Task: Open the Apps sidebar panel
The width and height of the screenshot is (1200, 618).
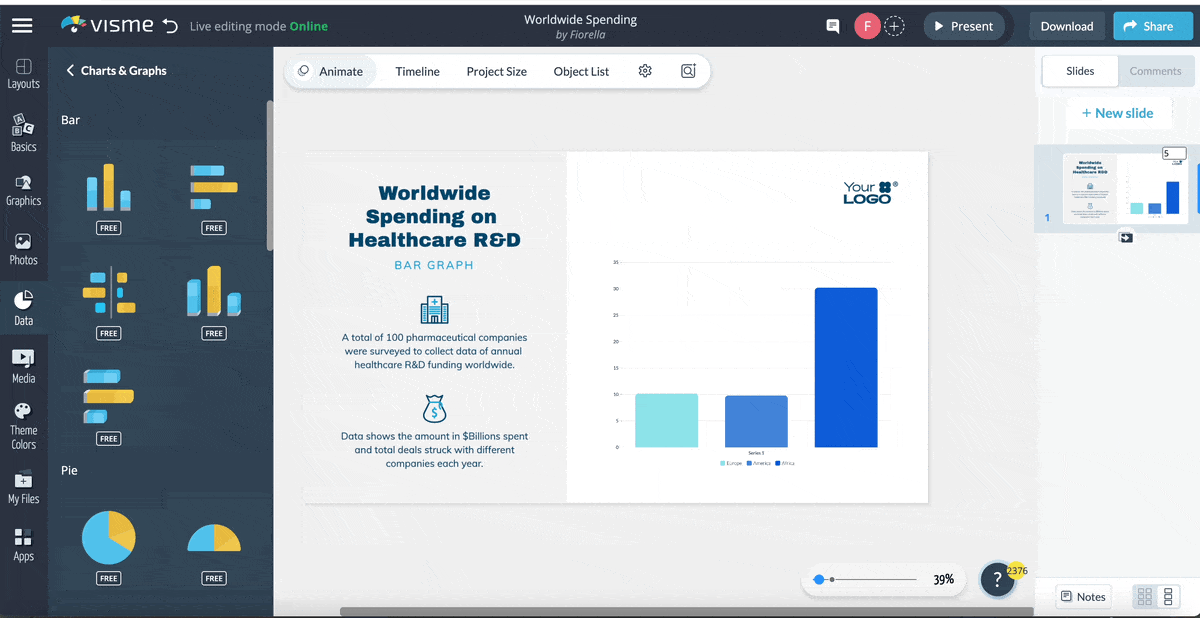Action: tap(23, 545)
